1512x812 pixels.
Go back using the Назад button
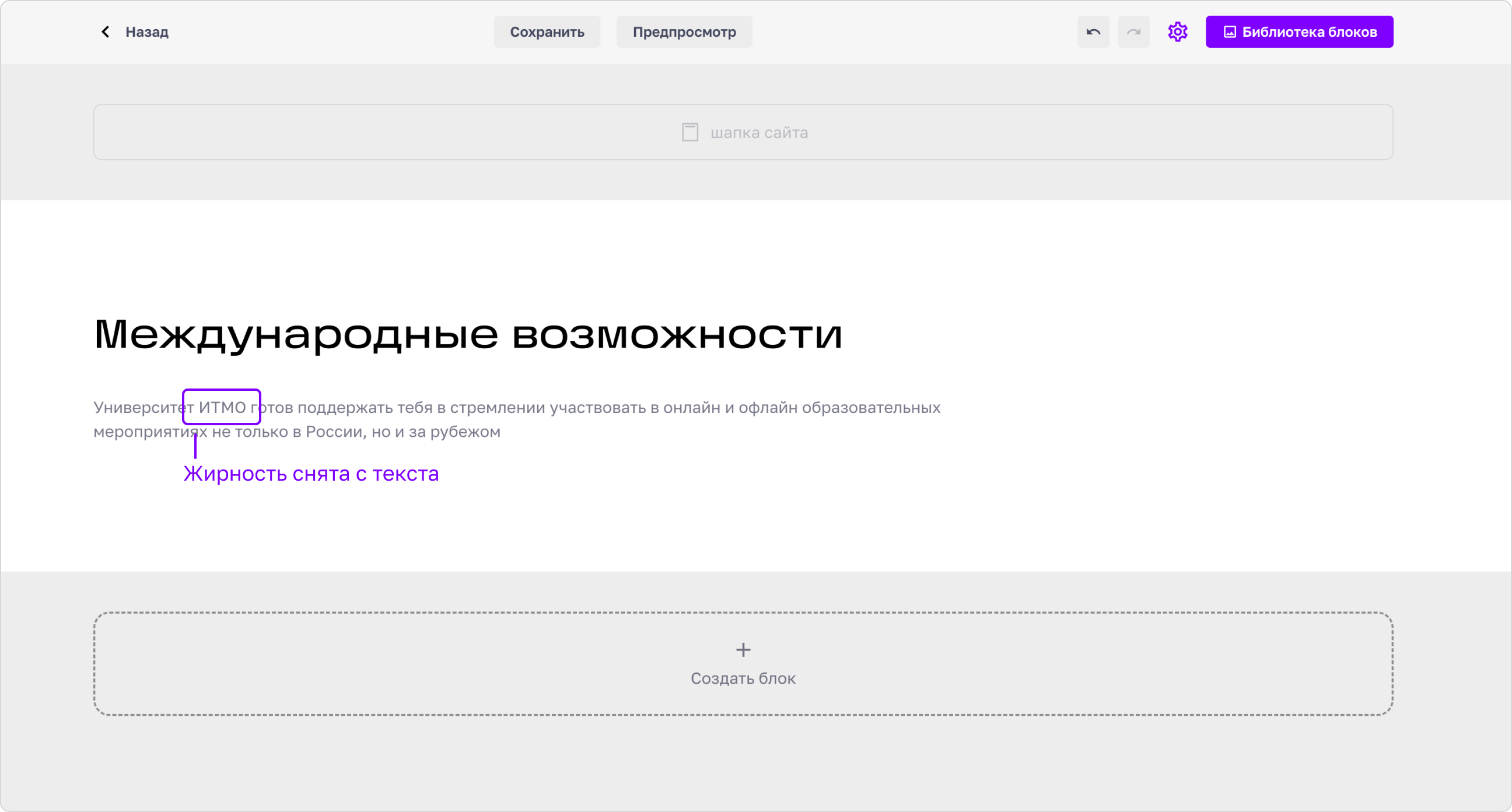tap(134, 32)
